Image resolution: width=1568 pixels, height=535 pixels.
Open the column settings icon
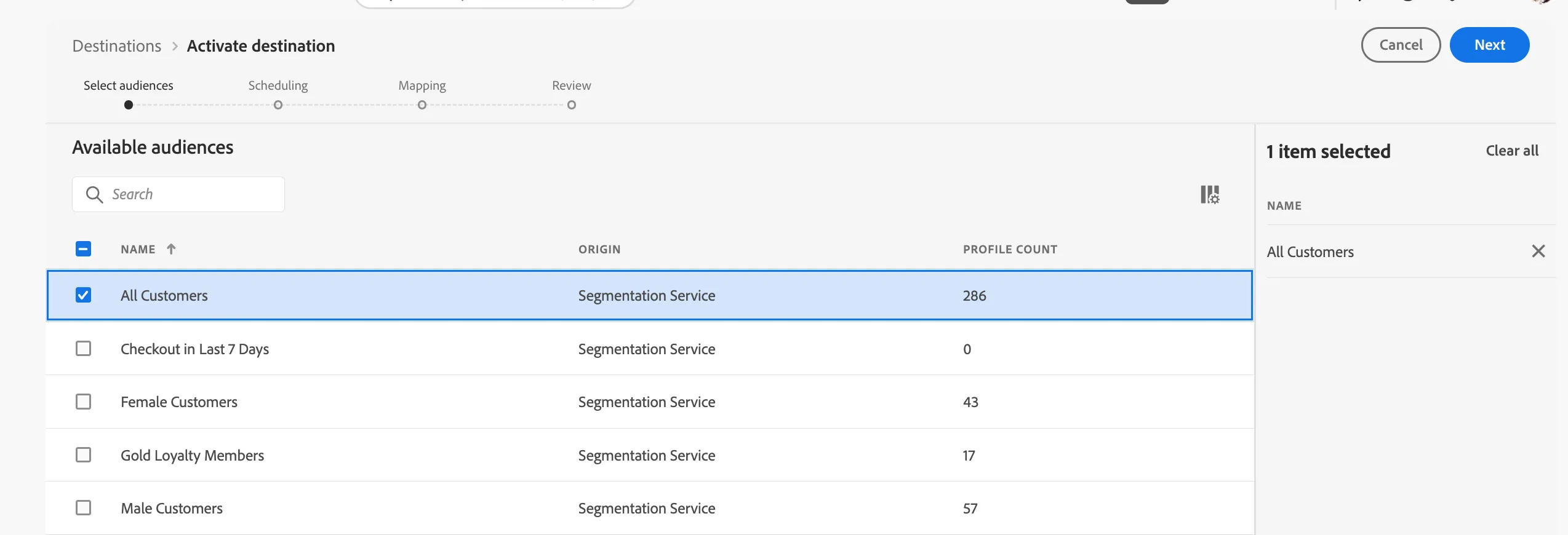coord(1210,195)
